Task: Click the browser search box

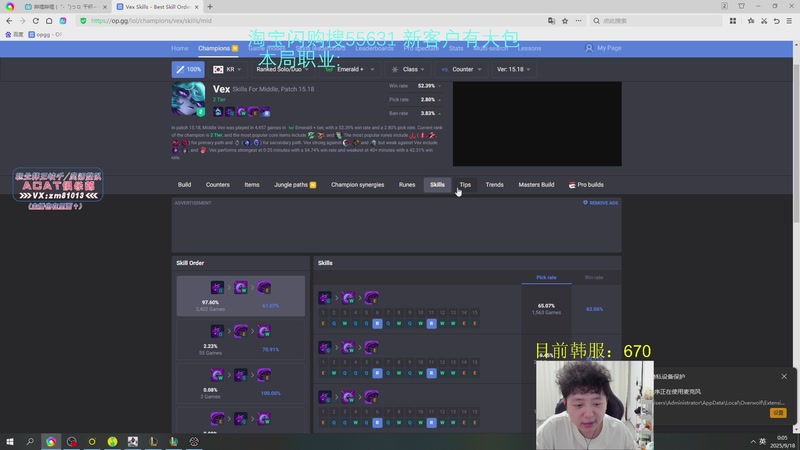Action: pyautogui.click(x=656, y=21)
